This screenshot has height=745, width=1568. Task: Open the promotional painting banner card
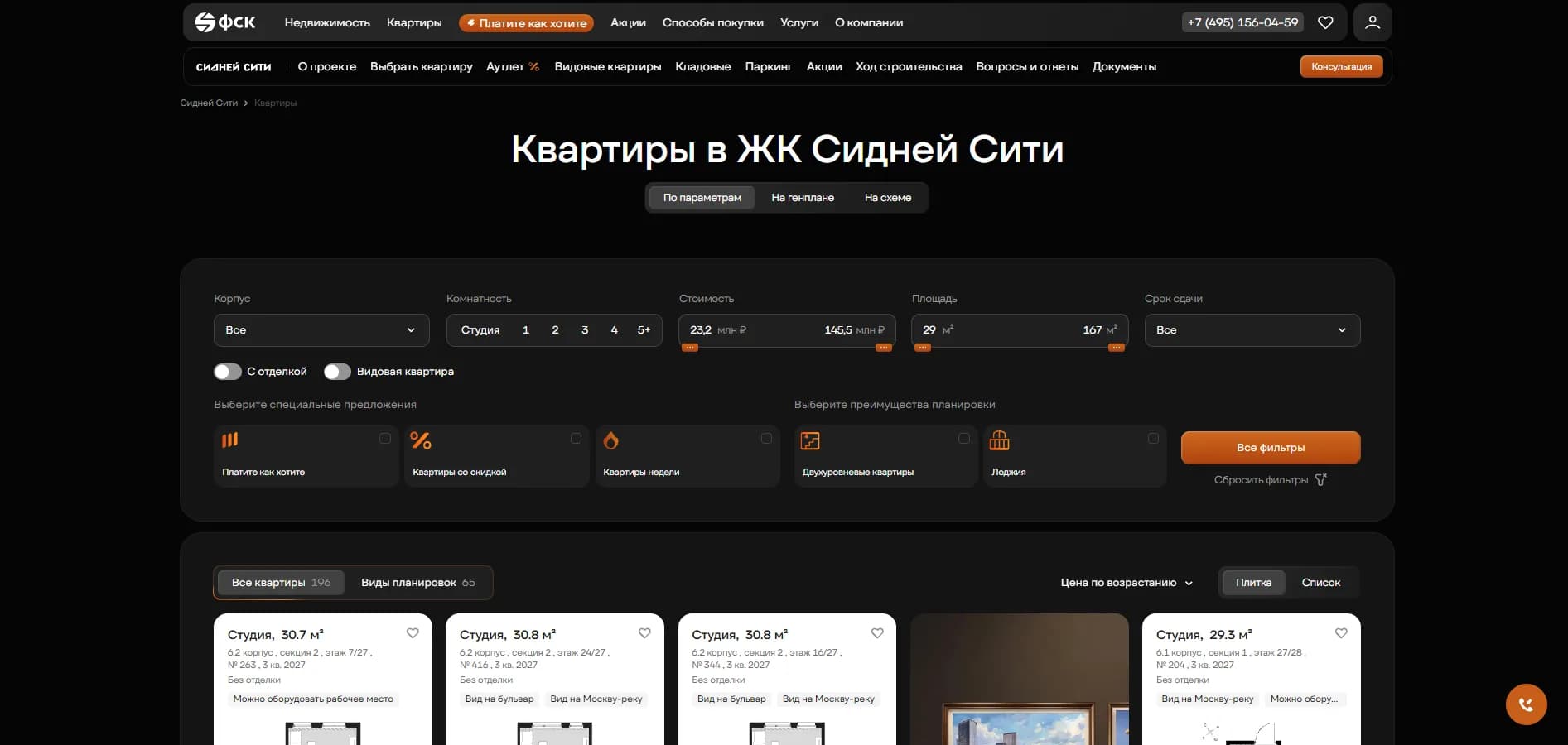[1019, 679]
